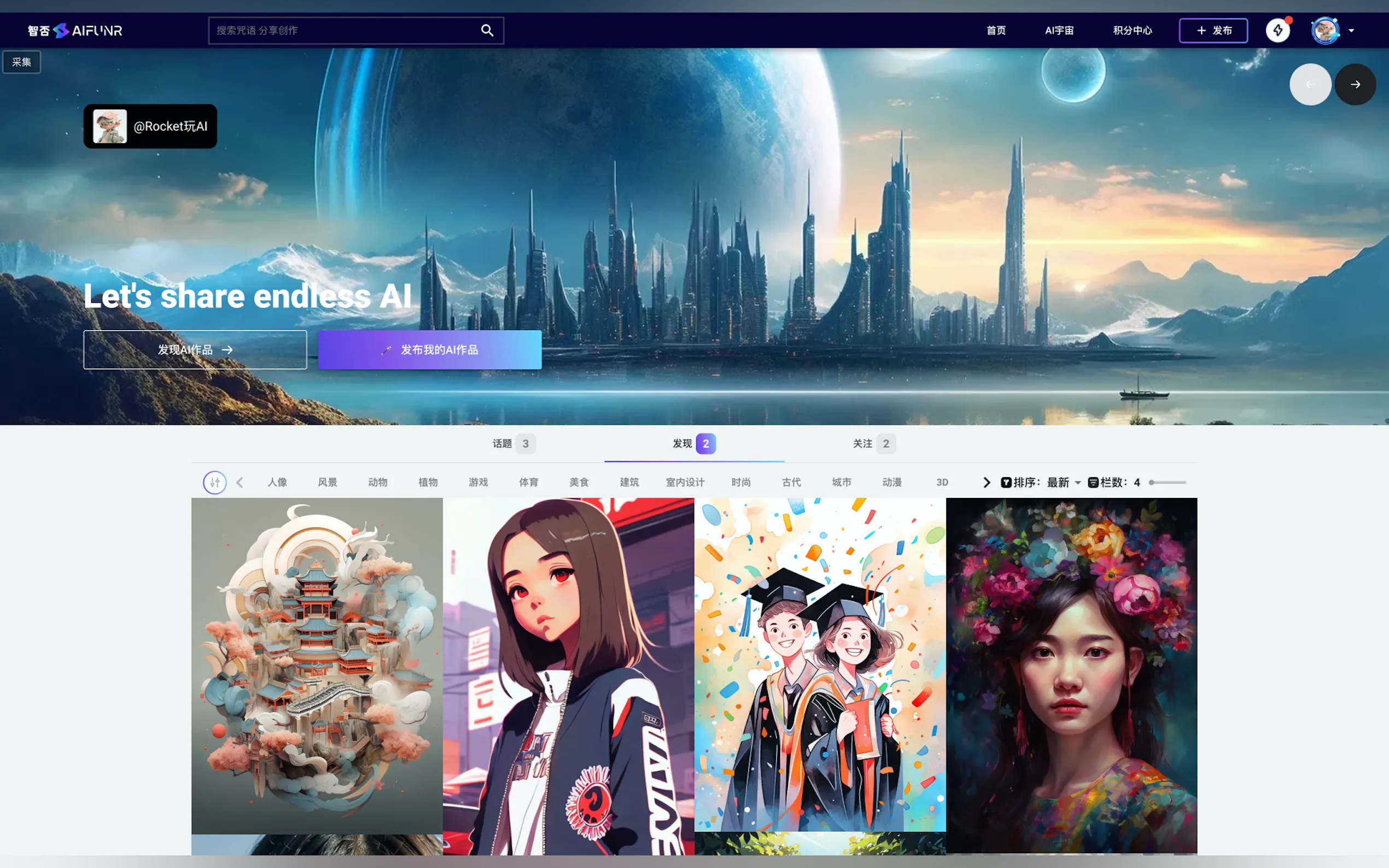Open the lightning bolt notifications icon
The height and width of the screenshot is (868, 1389).
coord(1277,31)
